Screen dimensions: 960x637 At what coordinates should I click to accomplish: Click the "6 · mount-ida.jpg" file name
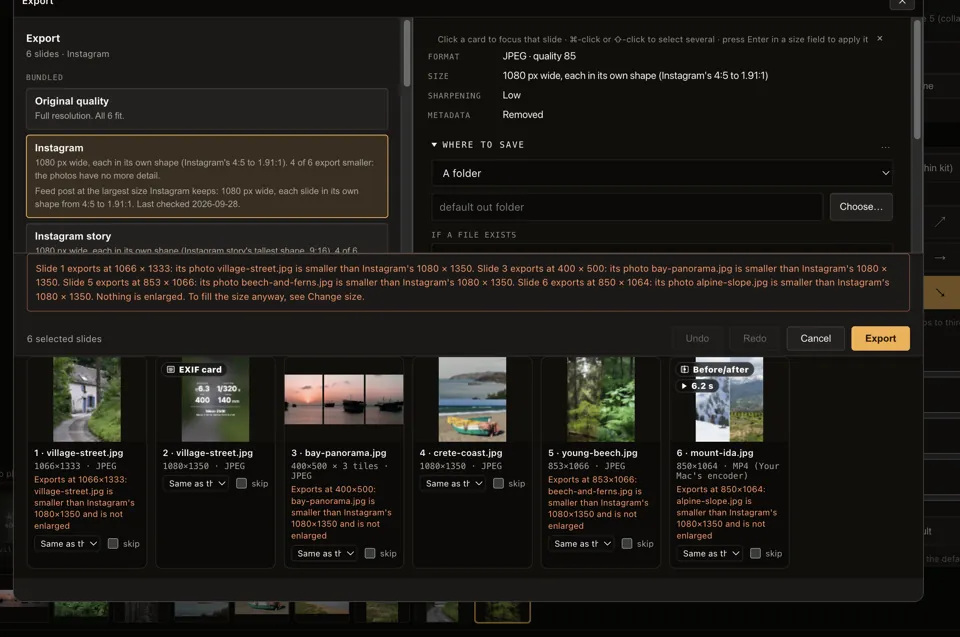click(x=715, y=453)
